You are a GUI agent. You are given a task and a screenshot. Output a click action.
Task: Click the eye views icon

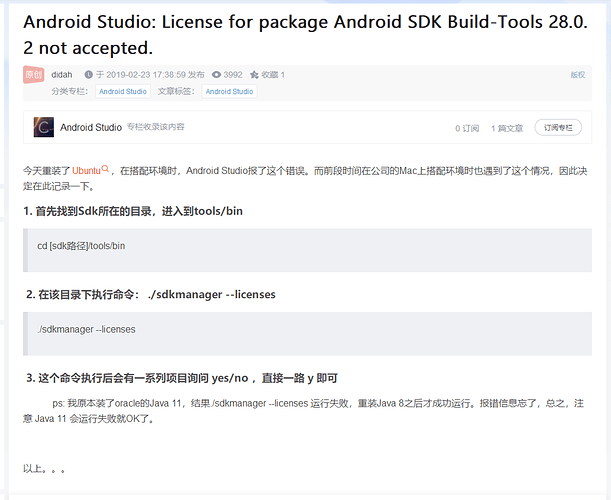click(215, 75)
